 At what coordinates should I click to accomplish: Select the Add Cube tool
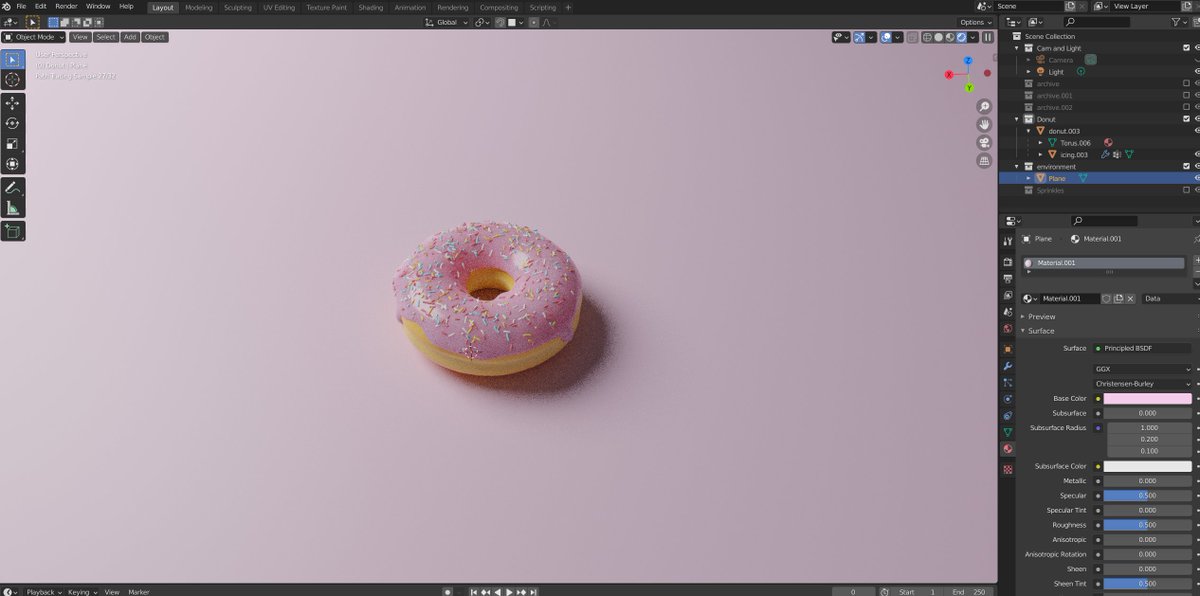pyautogui.click(x=12, y=231)
